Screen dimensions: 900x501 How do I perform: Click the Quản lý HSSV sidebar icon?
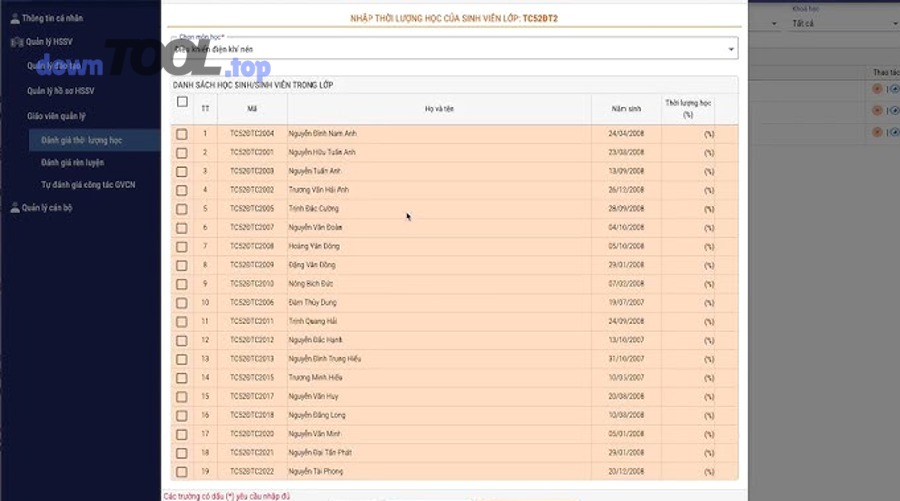click(15, 43)
